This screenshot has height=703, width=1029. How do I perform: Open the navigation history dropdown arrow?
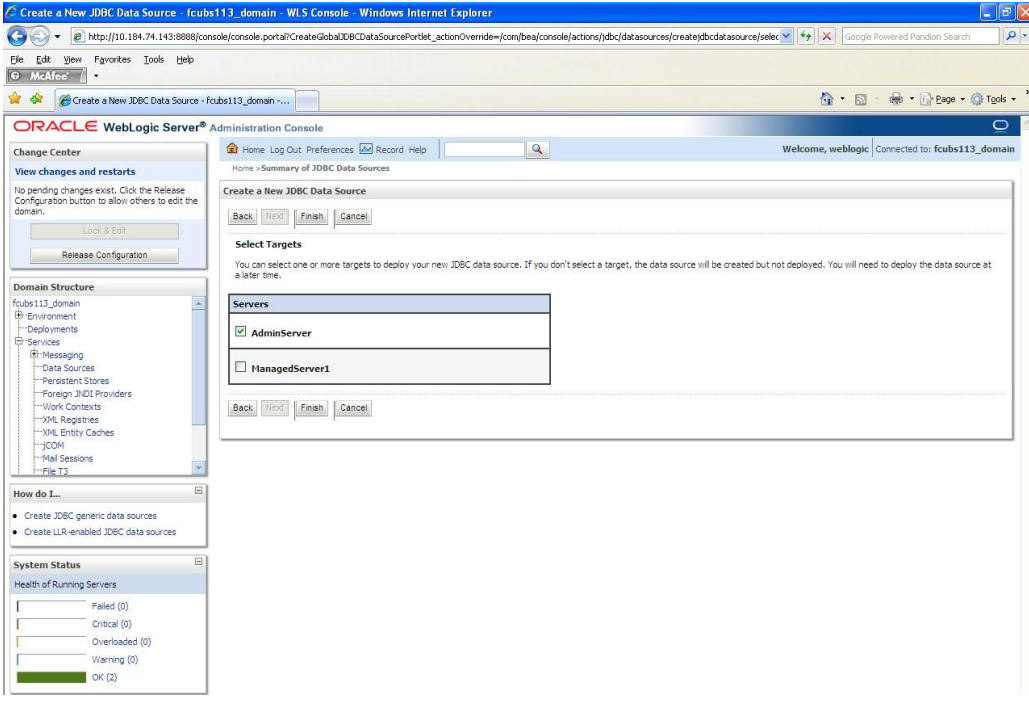57,37
